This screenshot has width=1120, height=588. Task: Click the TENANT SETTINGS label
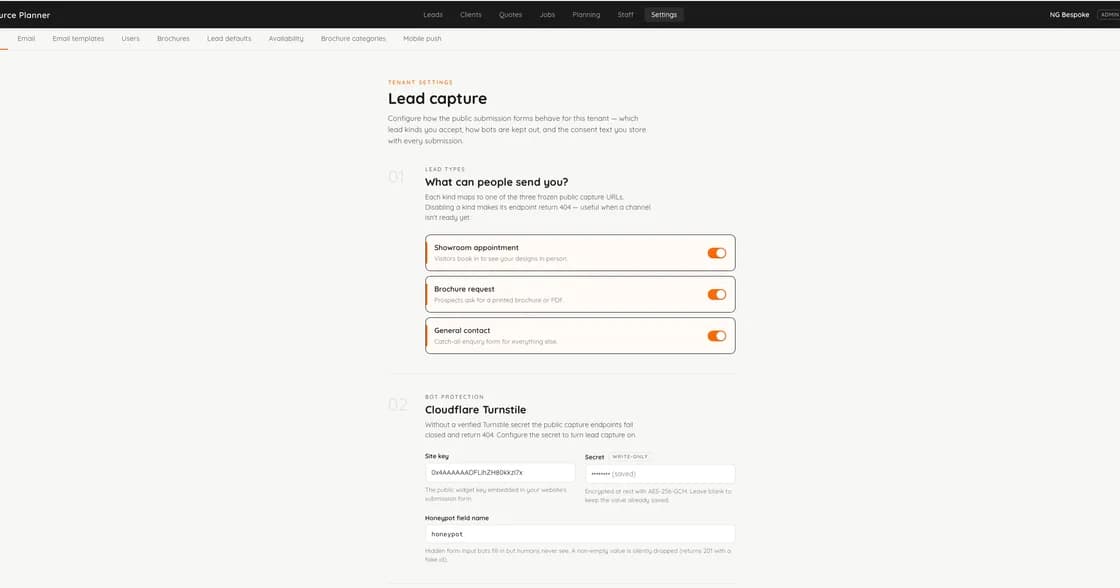[420, 82]
